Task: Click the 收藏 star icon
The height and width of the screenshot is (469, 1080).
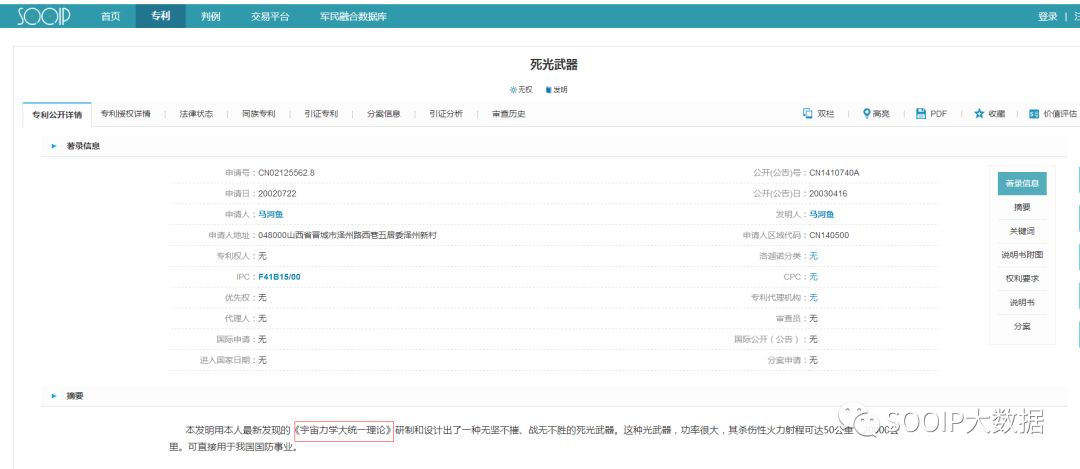Action: (979, 114)
